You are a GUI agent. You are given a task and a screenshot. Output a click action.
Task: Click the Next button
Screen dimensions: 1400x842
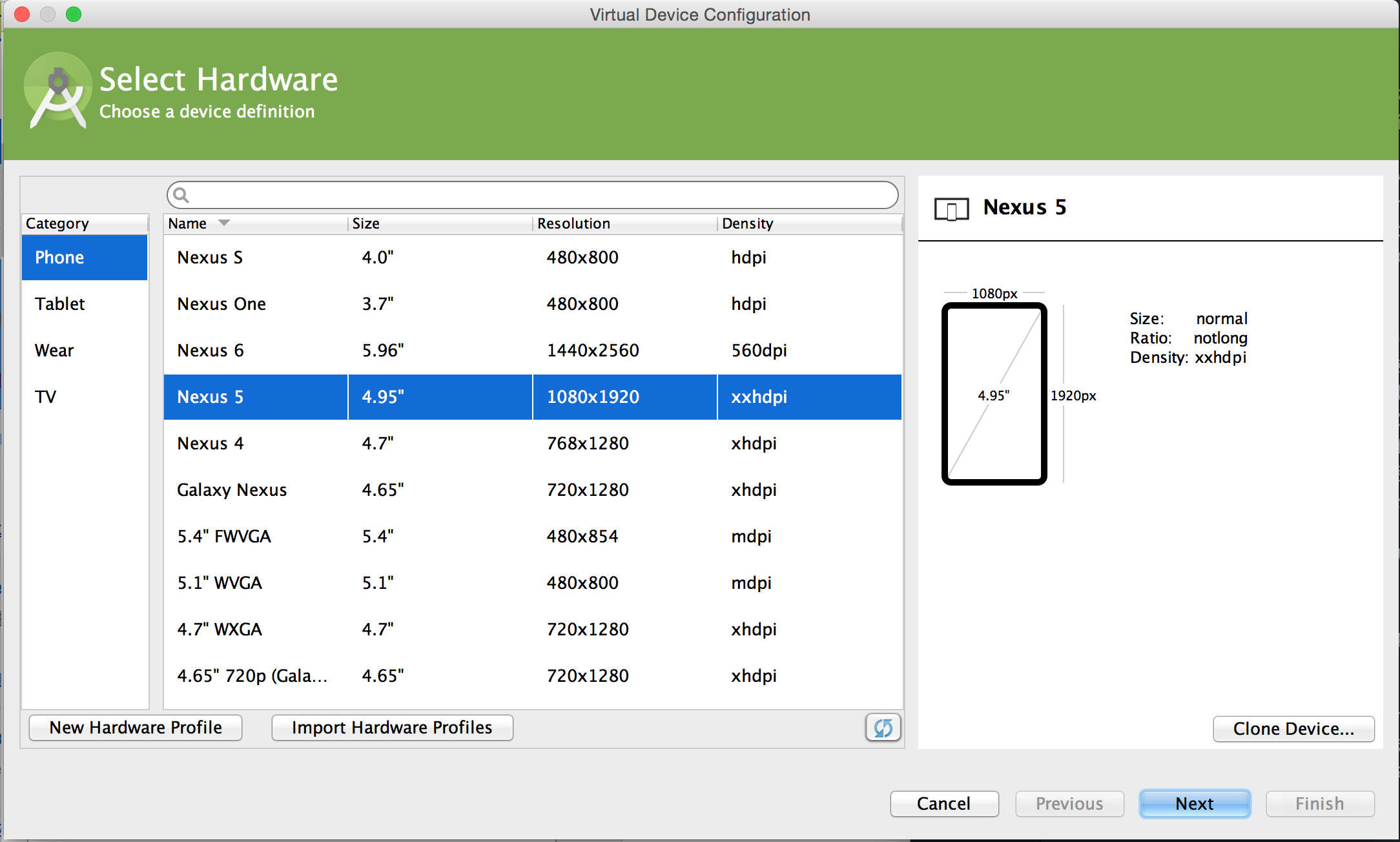point(1195,803)
